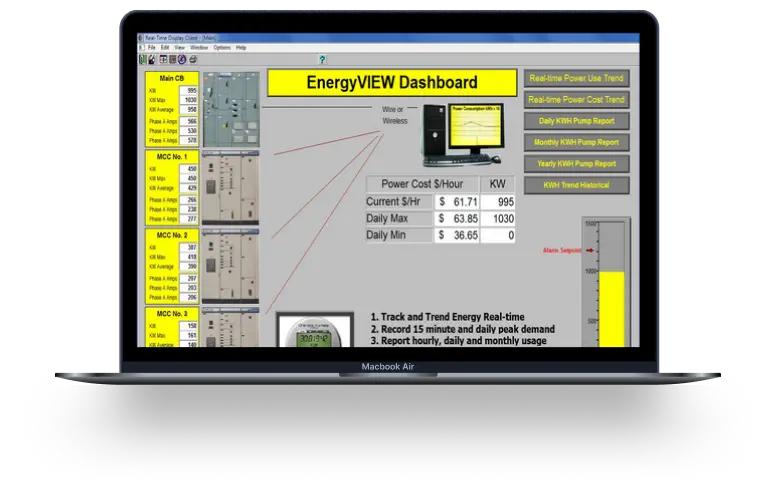Click MCC No. 2 KW value 387
Viewport: 776px width, 485px height.
click(x=189, y=247)
